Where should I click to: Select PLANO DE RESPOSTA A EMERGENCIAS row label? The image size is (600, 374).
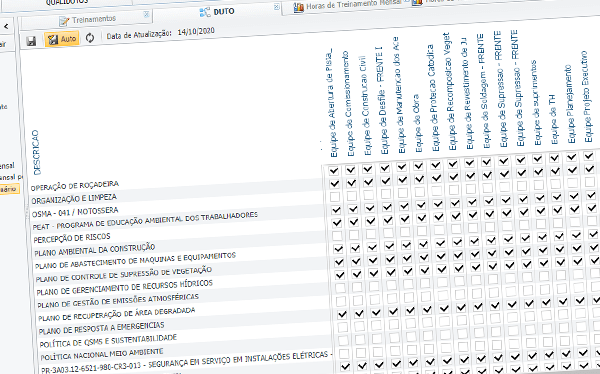click(x=101, y=328)
